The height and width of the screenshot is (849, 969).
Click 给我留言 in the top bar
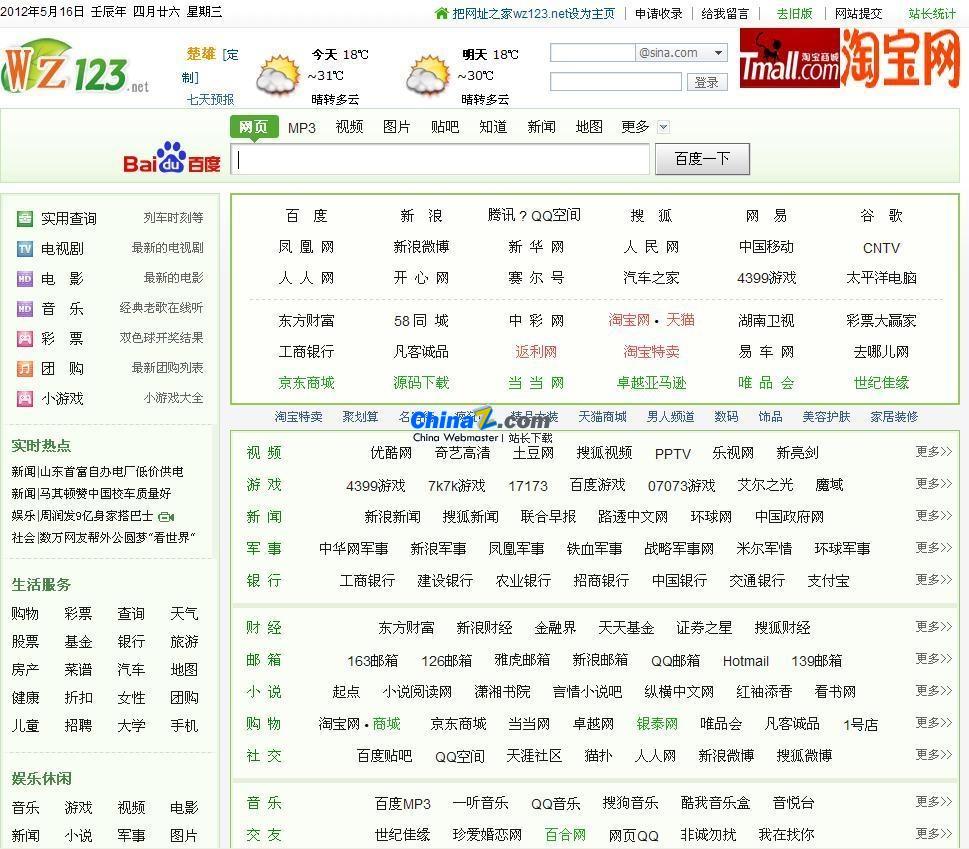tap(725, 14)
